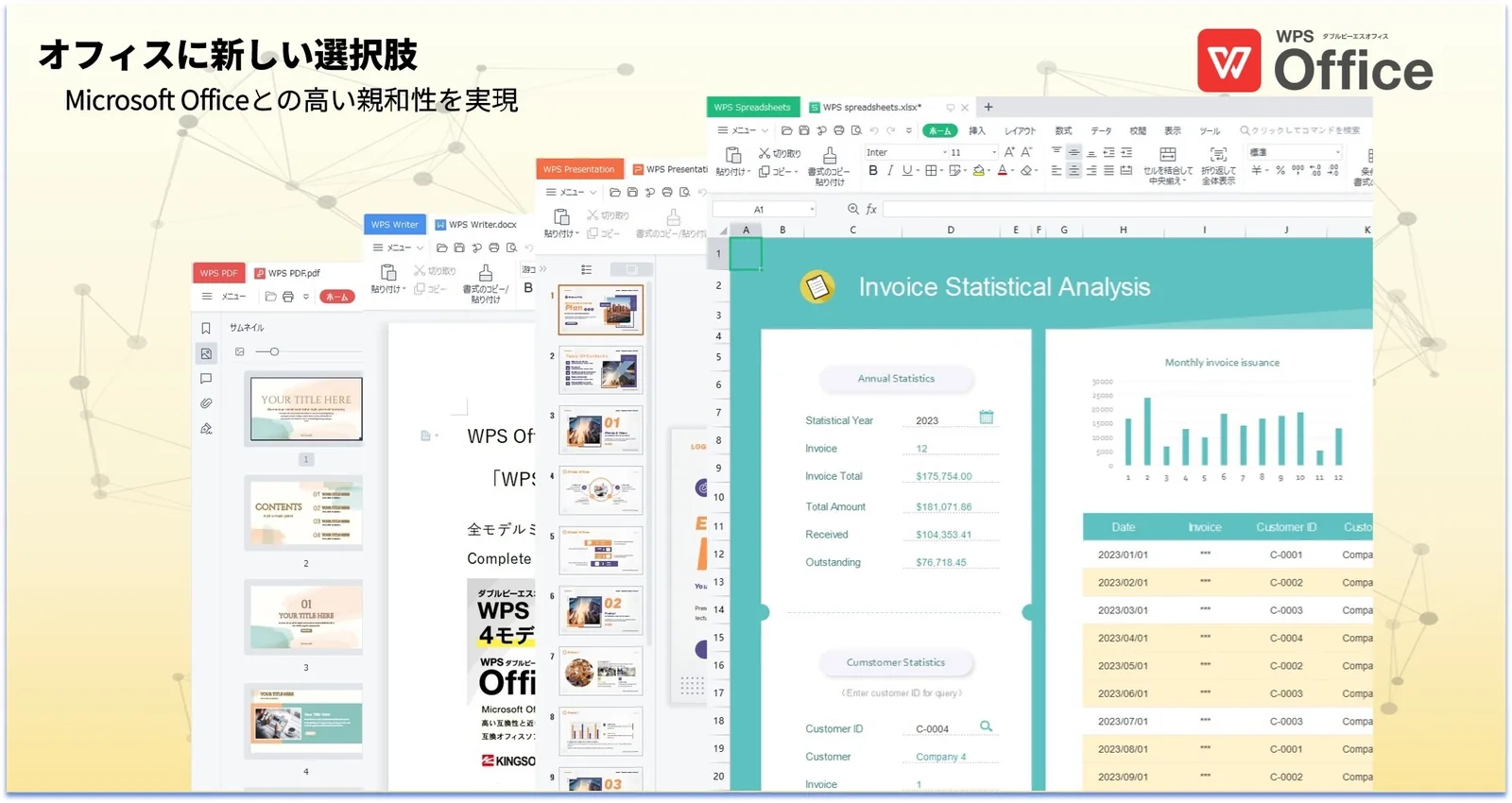This screenshot has width=1512, height=803.
Task: Click the Open folder icon in Spreadsheets toolbar
Action: (x=787, y=130)
